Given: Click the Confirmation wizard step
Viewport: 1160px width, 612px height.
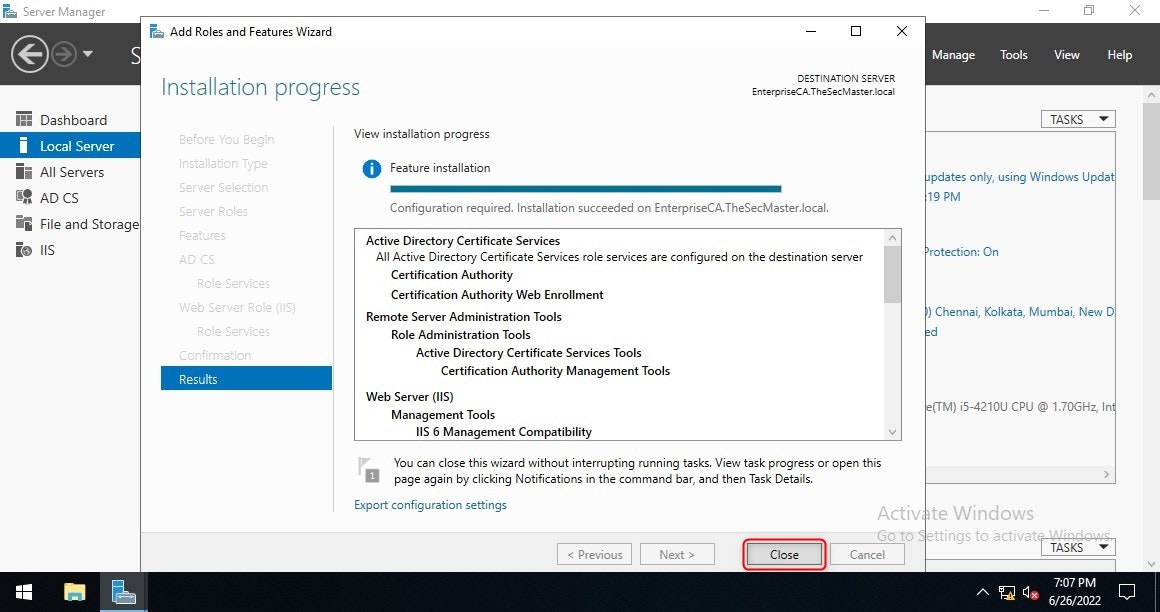Looking at the screenshot, I should tap(215, 355).
